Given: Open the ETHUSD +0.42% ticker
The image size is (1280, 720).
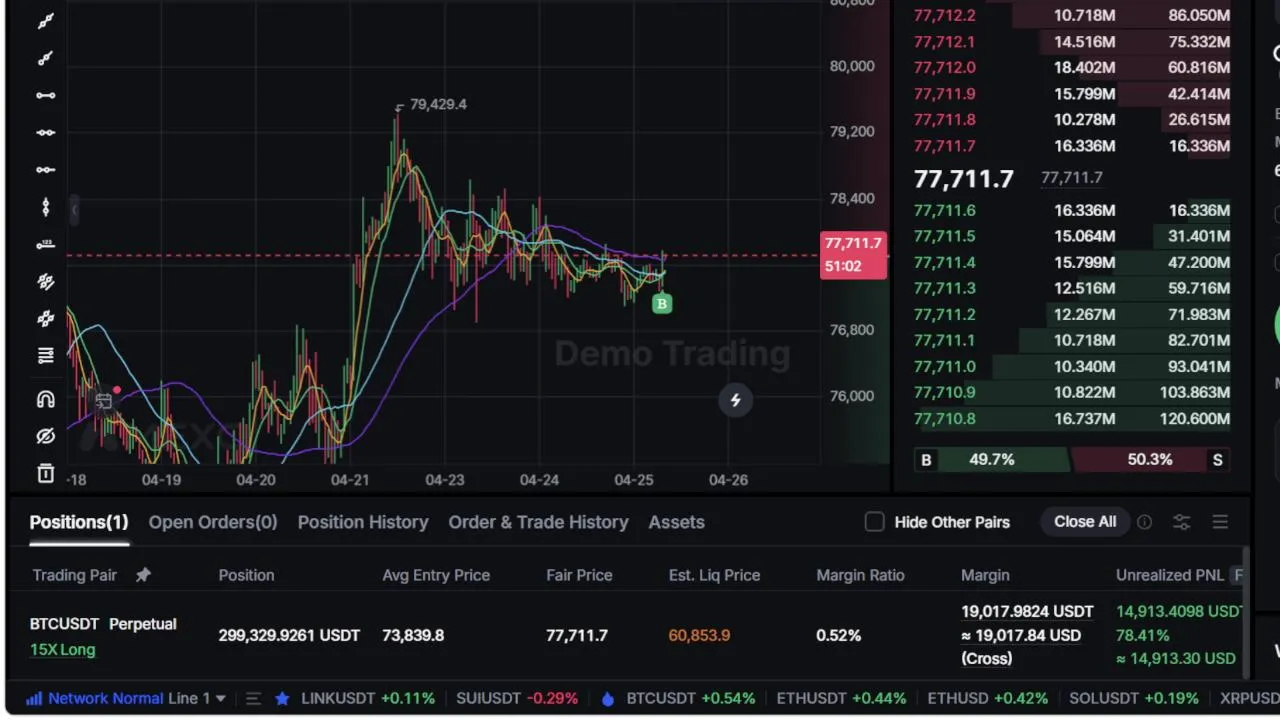Looking at the screenshot, I should pyautogui.click(x=988, y=699).
